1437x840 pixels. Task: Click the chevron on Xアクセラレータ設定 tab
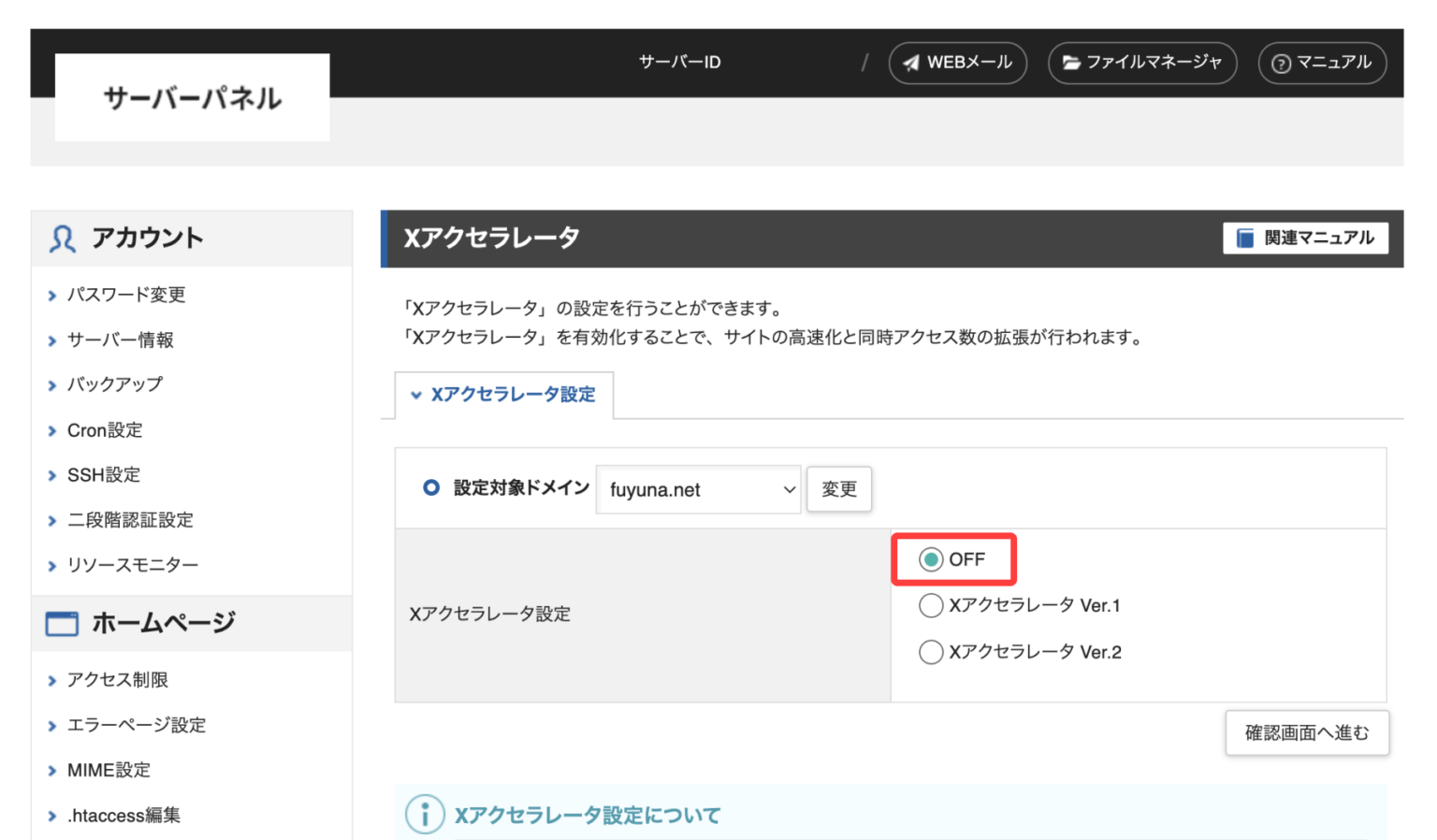pos(416,396)
